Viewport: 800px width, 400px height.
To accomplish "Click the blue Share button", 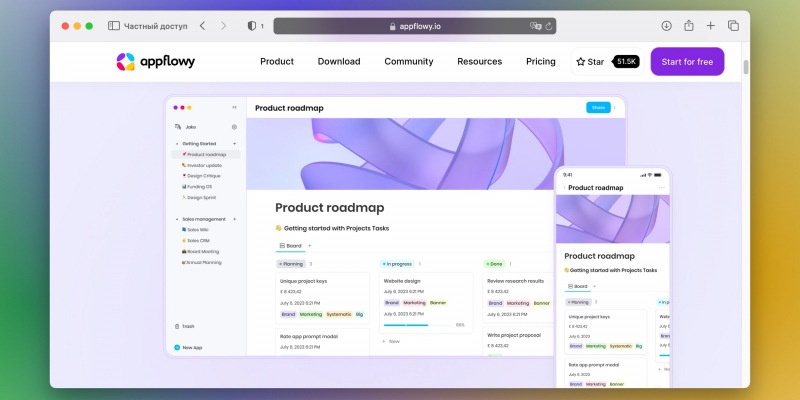I will tap(598, 108).
